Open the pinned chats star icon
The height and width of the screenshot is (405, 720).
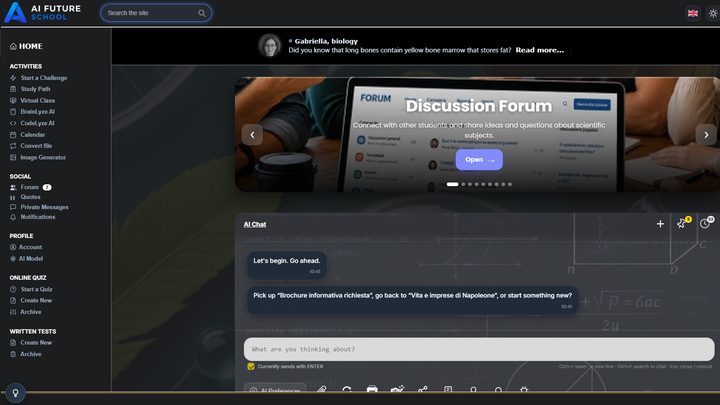pyautogui.click(x=681, y=224)
